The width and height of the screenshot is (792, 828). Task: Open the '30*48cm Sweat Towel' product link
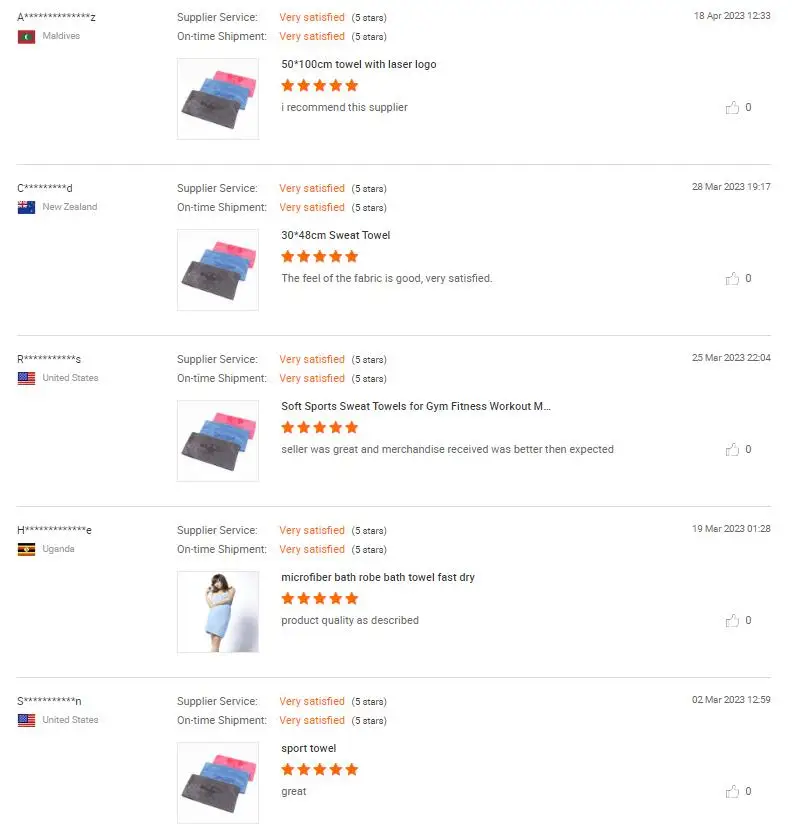pyautogui.click(x=335, y=235)
